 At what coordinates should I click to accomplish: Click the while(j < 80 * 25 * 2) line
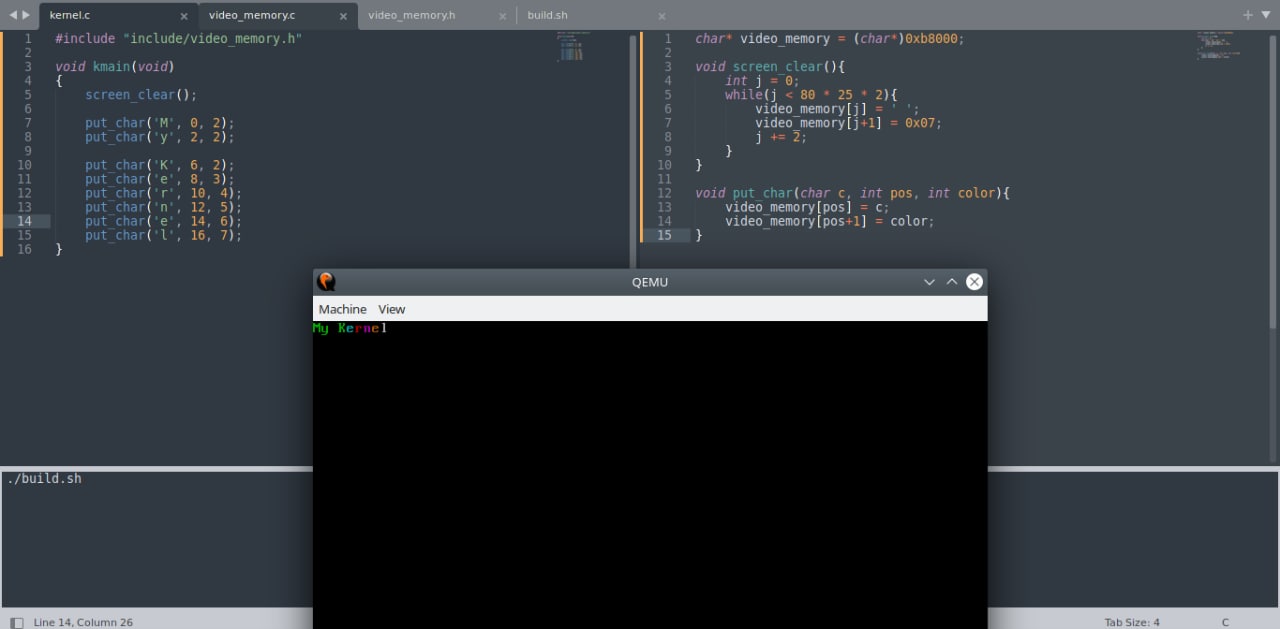[x=811, y=94]
